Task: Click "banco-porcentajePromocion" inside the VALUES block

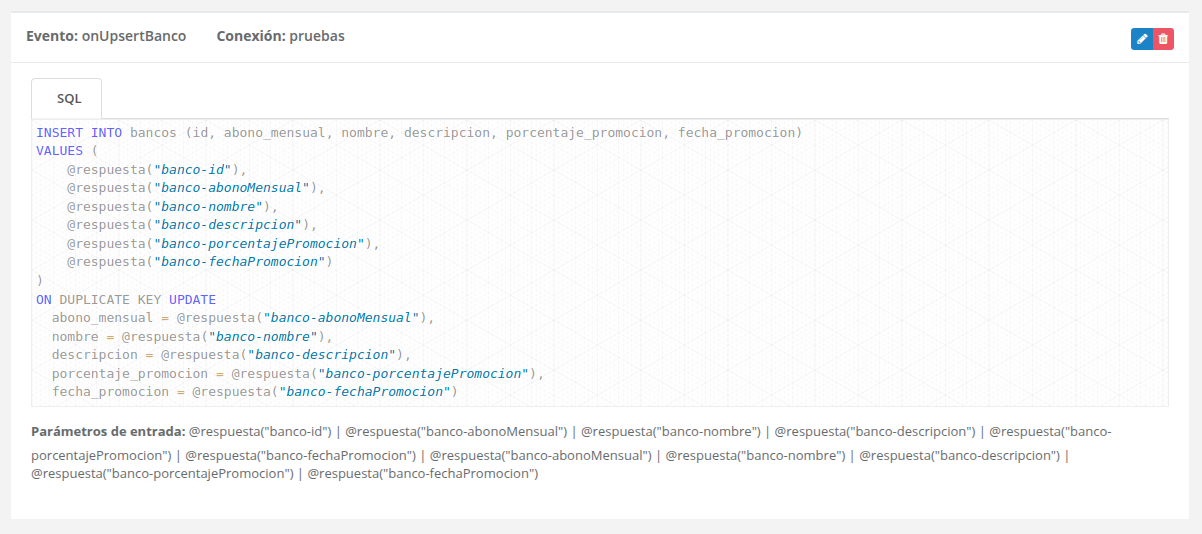Action: tap(258, 243)
